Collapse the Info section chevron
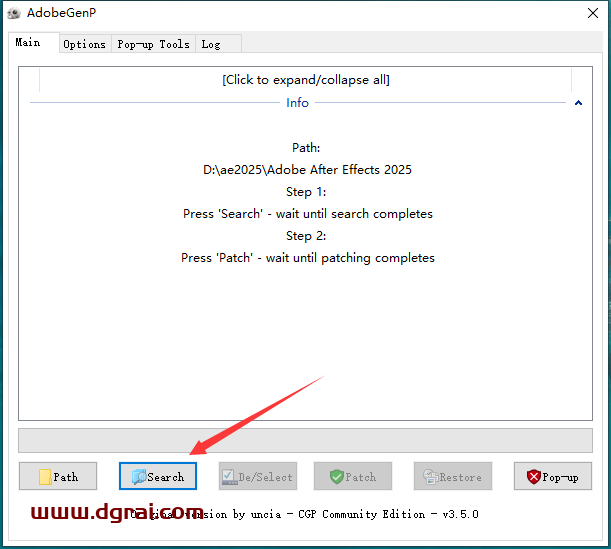 578,103
